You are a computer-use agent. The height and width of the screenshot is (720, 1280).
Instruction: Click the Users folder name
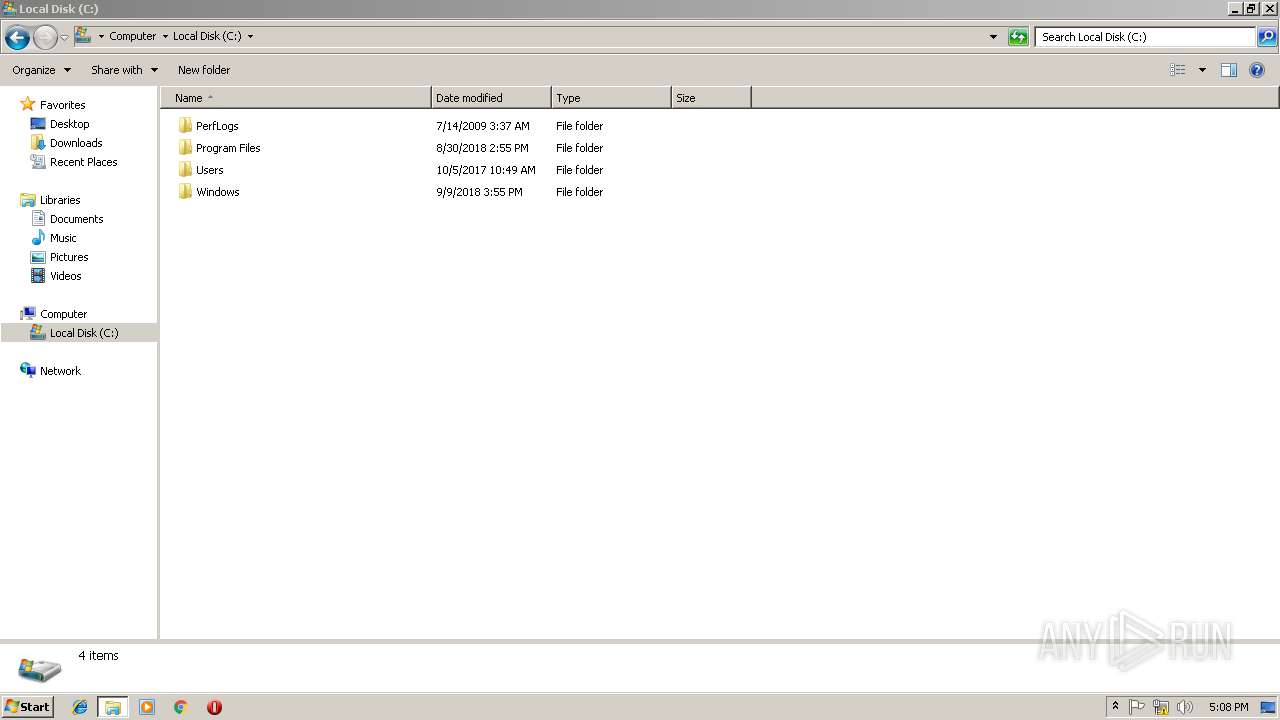[210, 170]
